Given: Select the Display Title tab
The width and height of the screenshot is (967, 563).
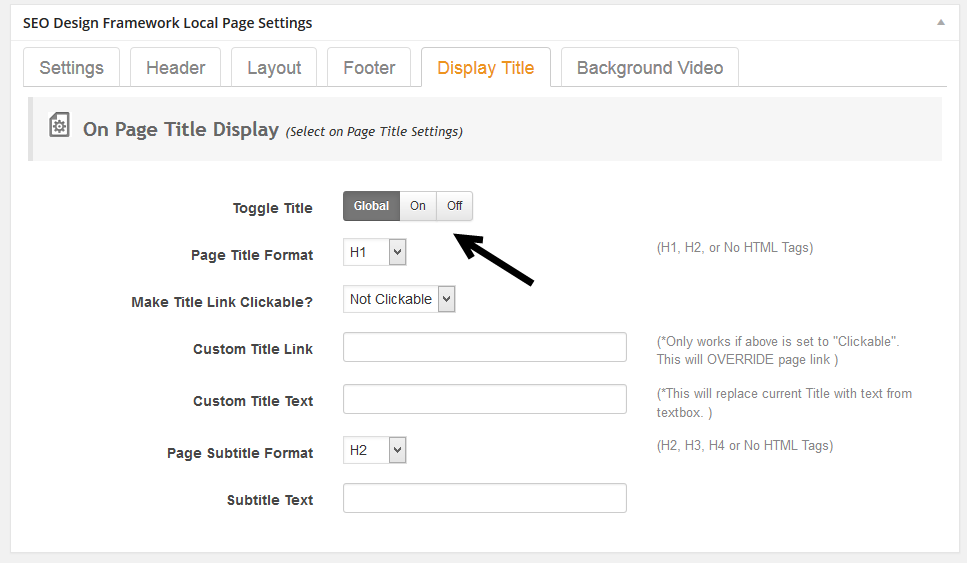Looking at the screenshot, I should (486, 67).
